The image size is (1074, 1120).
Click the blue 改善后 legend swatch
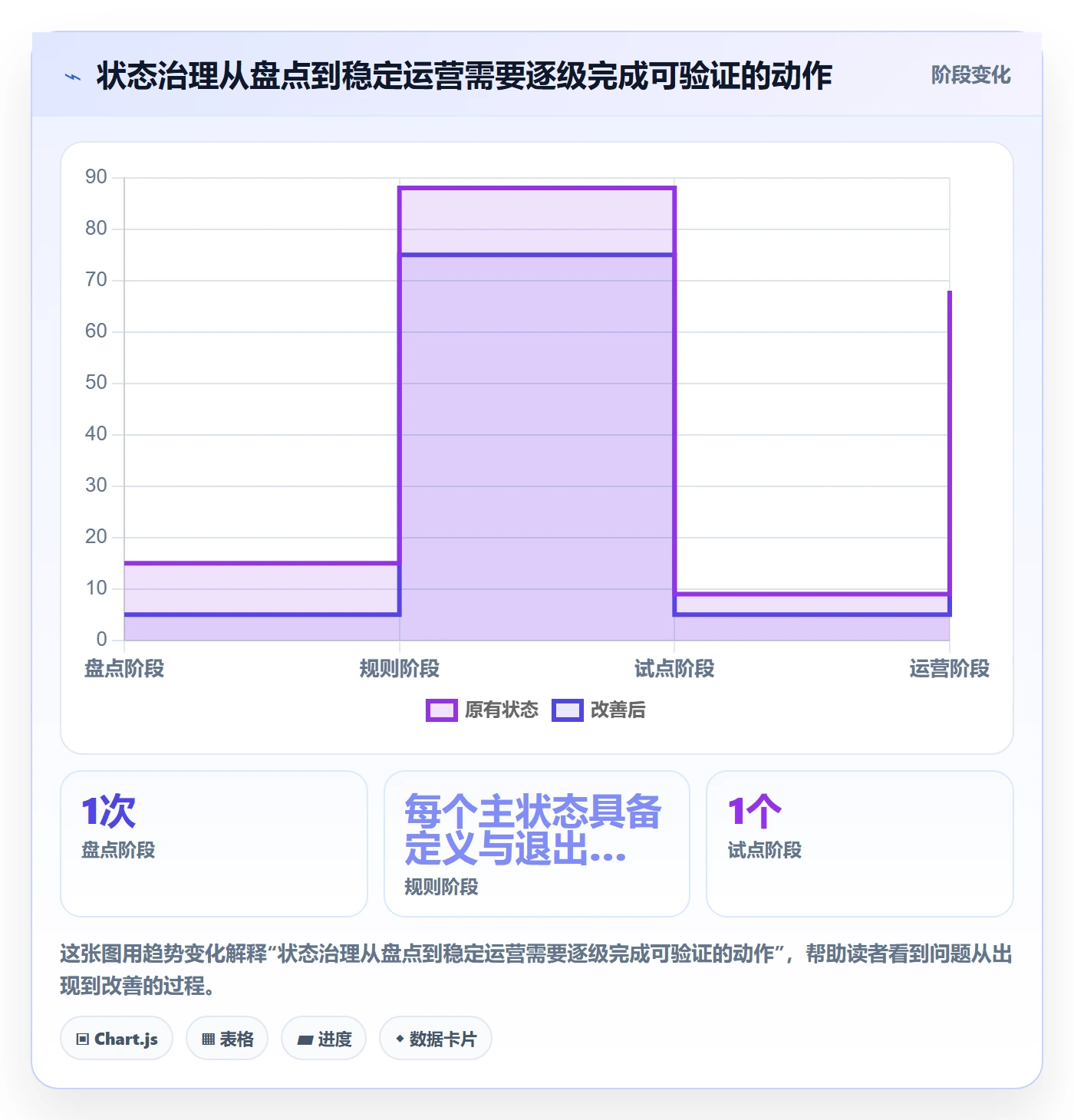pos(568,710)
